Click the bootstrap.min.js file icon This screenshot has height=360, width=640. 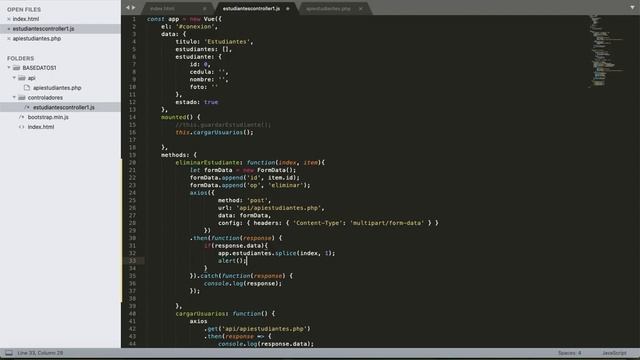tap(22, 117)
